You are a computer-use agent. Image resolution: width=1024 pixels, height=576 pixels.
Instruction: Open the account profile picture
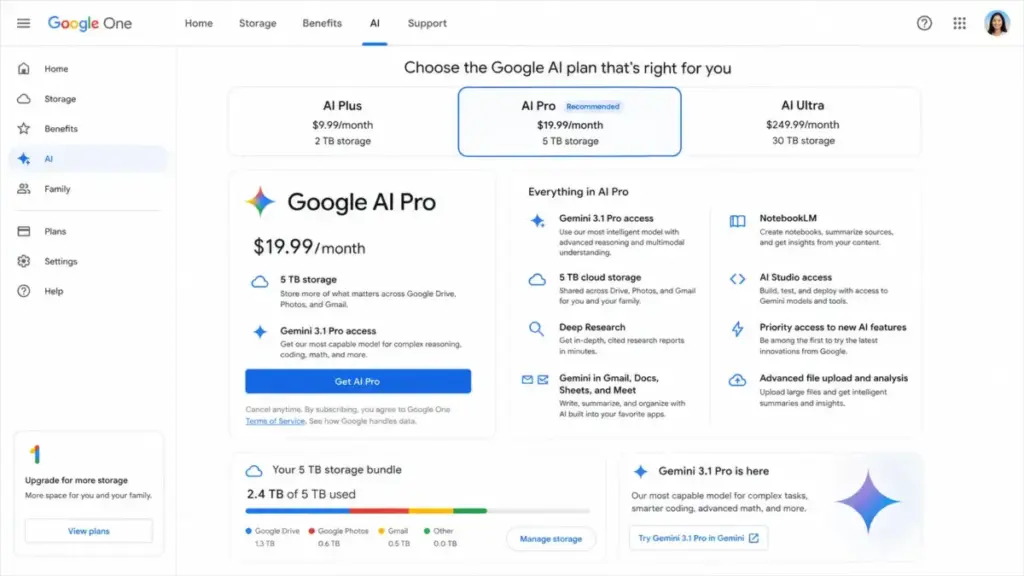tap(997, 24)
